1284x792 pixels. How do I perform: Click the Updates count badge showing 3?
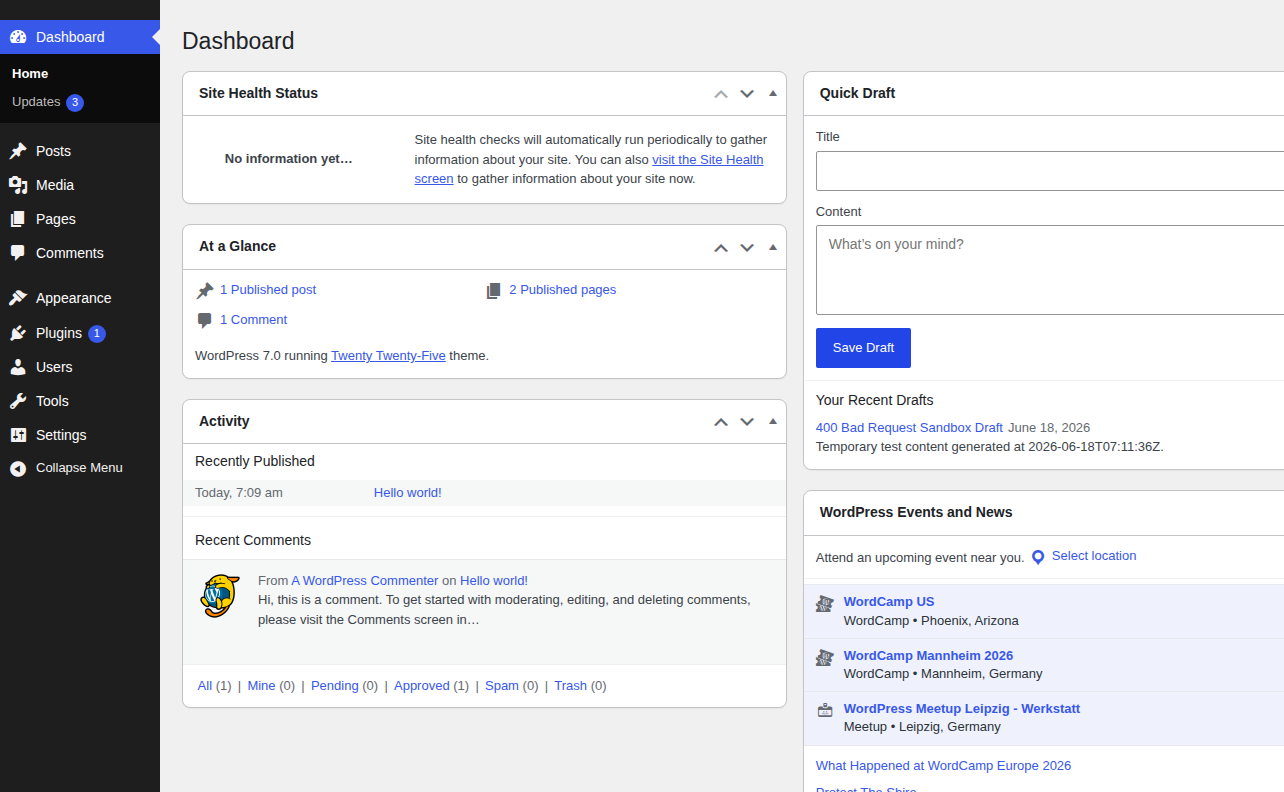[x=75, y=102]
